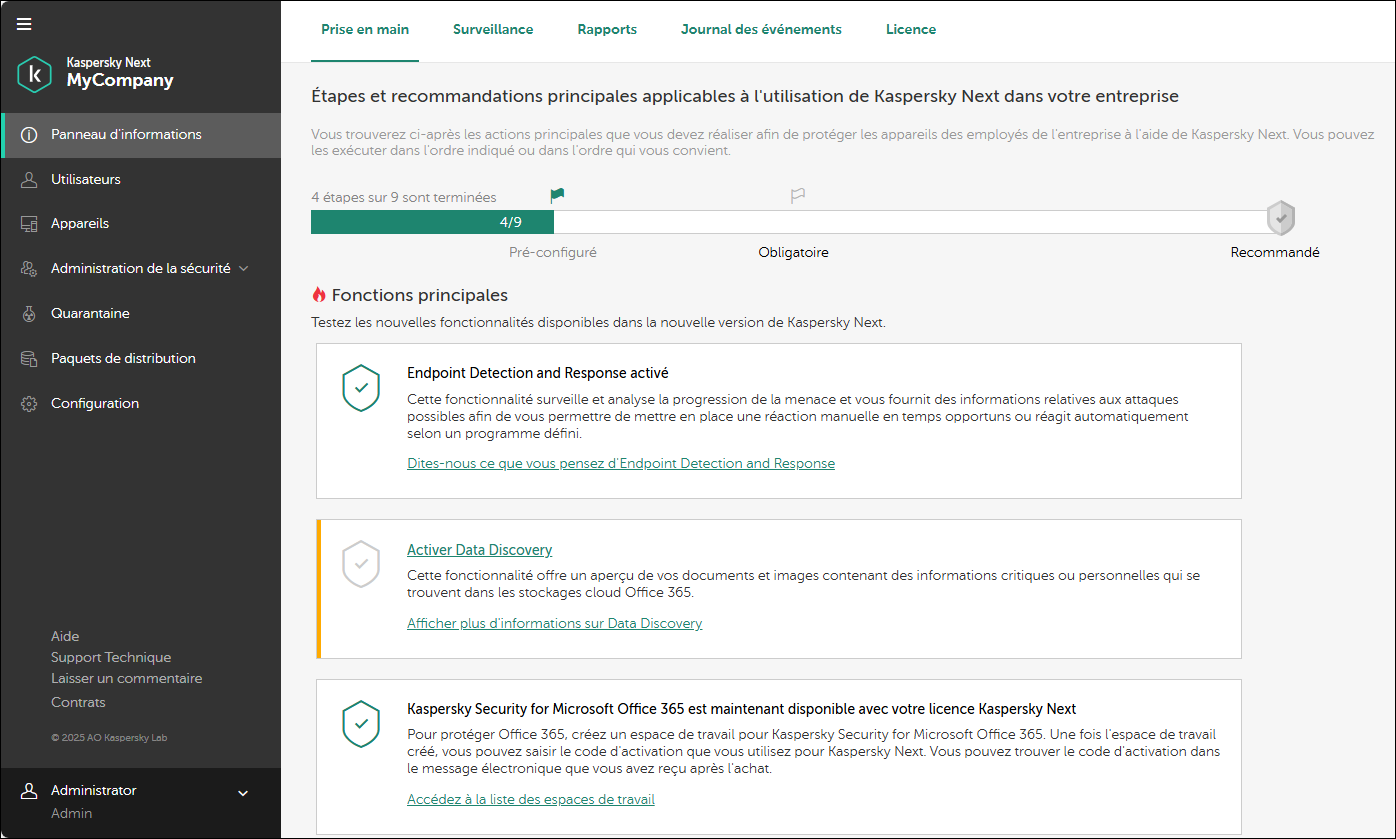This screenshot has width=1396, height=839.
Task: Click the gray Obligatoire flag marker
Action: click(797, 196)
